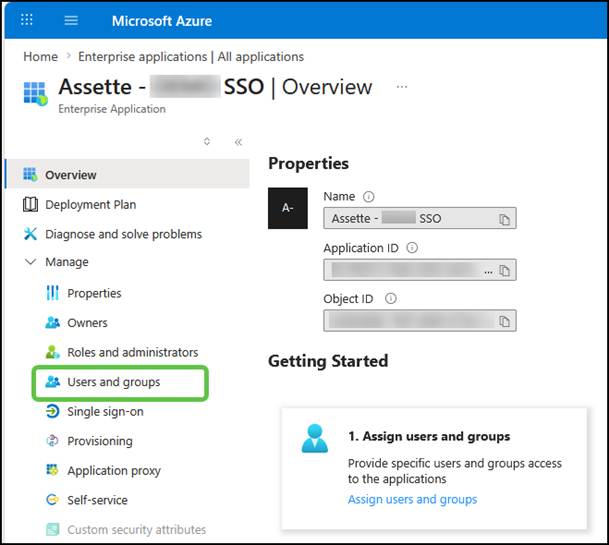Collapse the sidebar with double chevron
609x545 pixels.
point(238,142)
